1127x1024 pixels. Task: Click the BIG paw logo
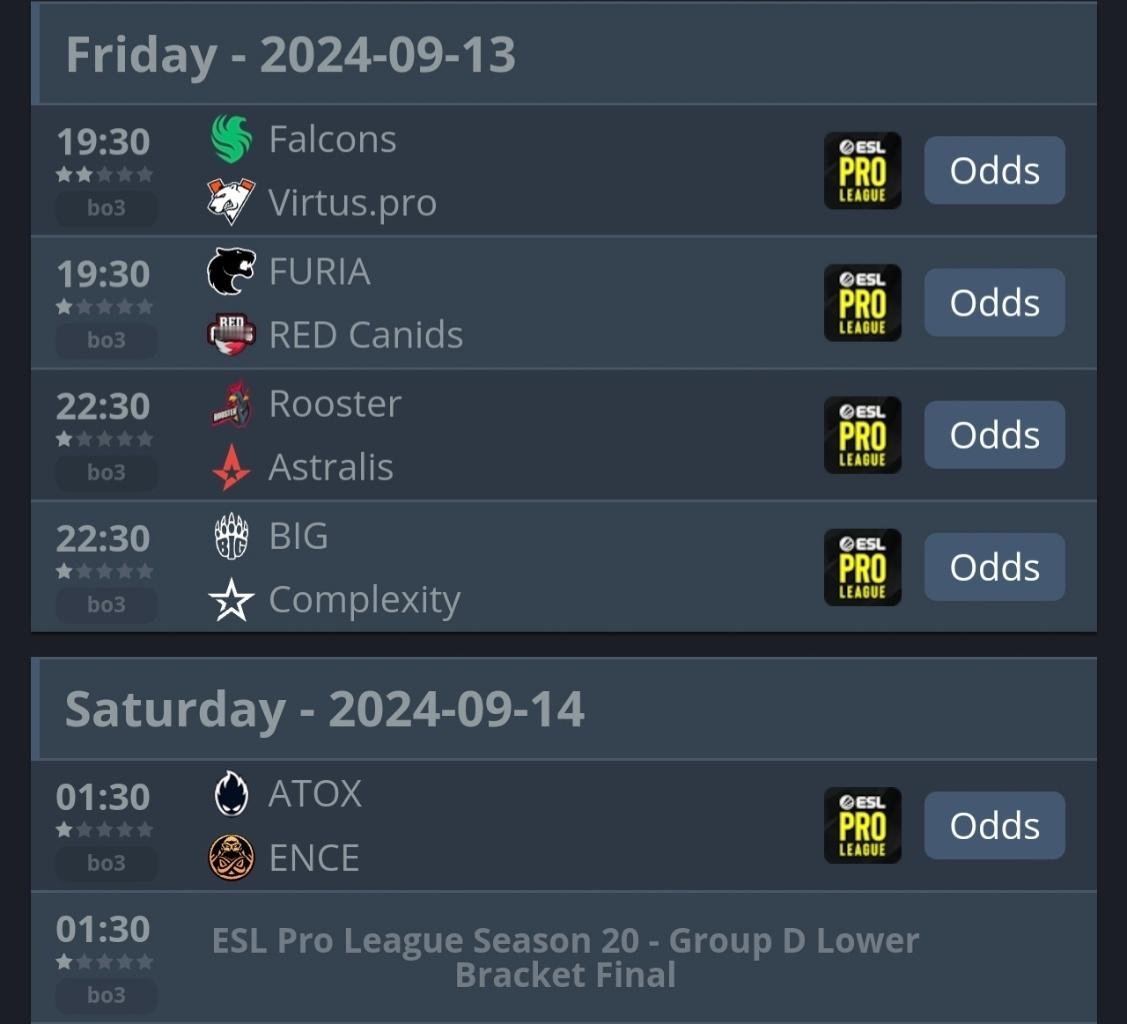(231, 536)
